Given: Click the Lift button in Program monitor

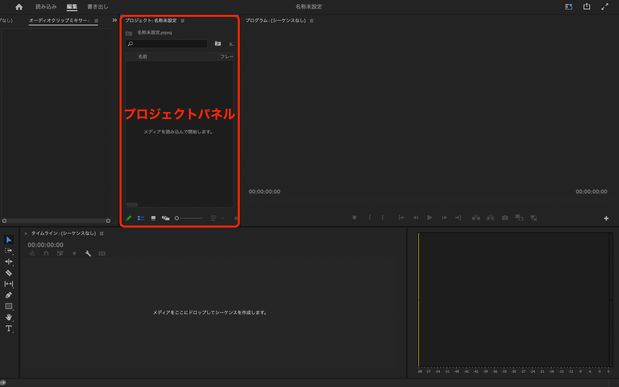Looking at the screenshot, I should (x=476, y=218).
